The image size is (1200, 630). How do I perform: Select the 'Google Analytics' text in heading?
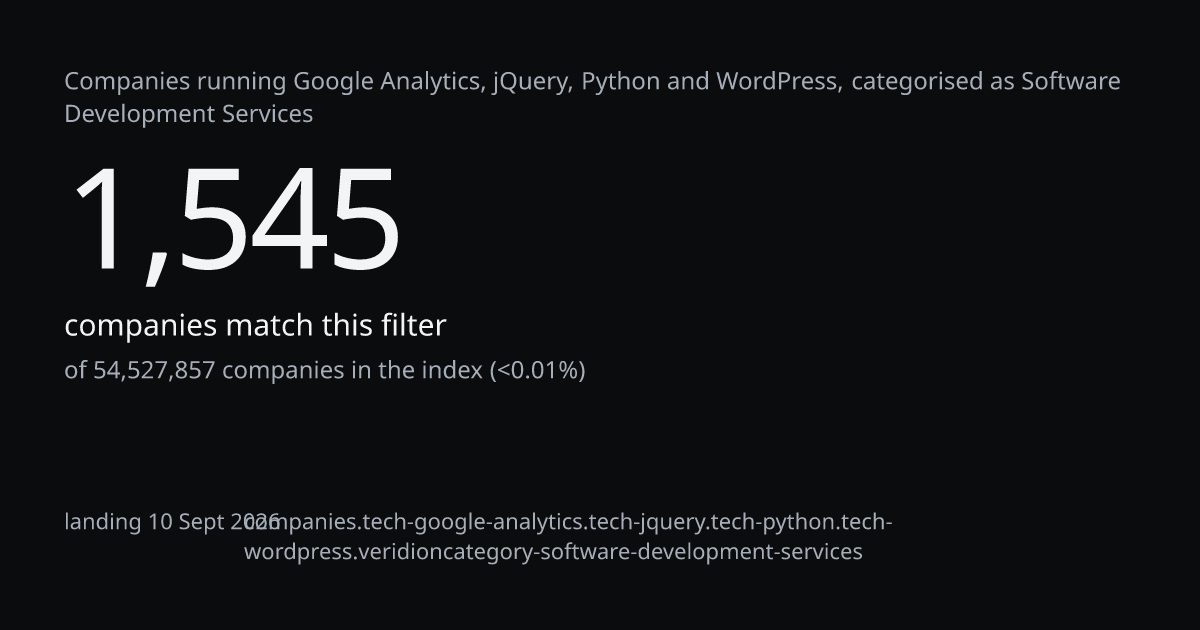pyautogui.click(x=388, y=82)
